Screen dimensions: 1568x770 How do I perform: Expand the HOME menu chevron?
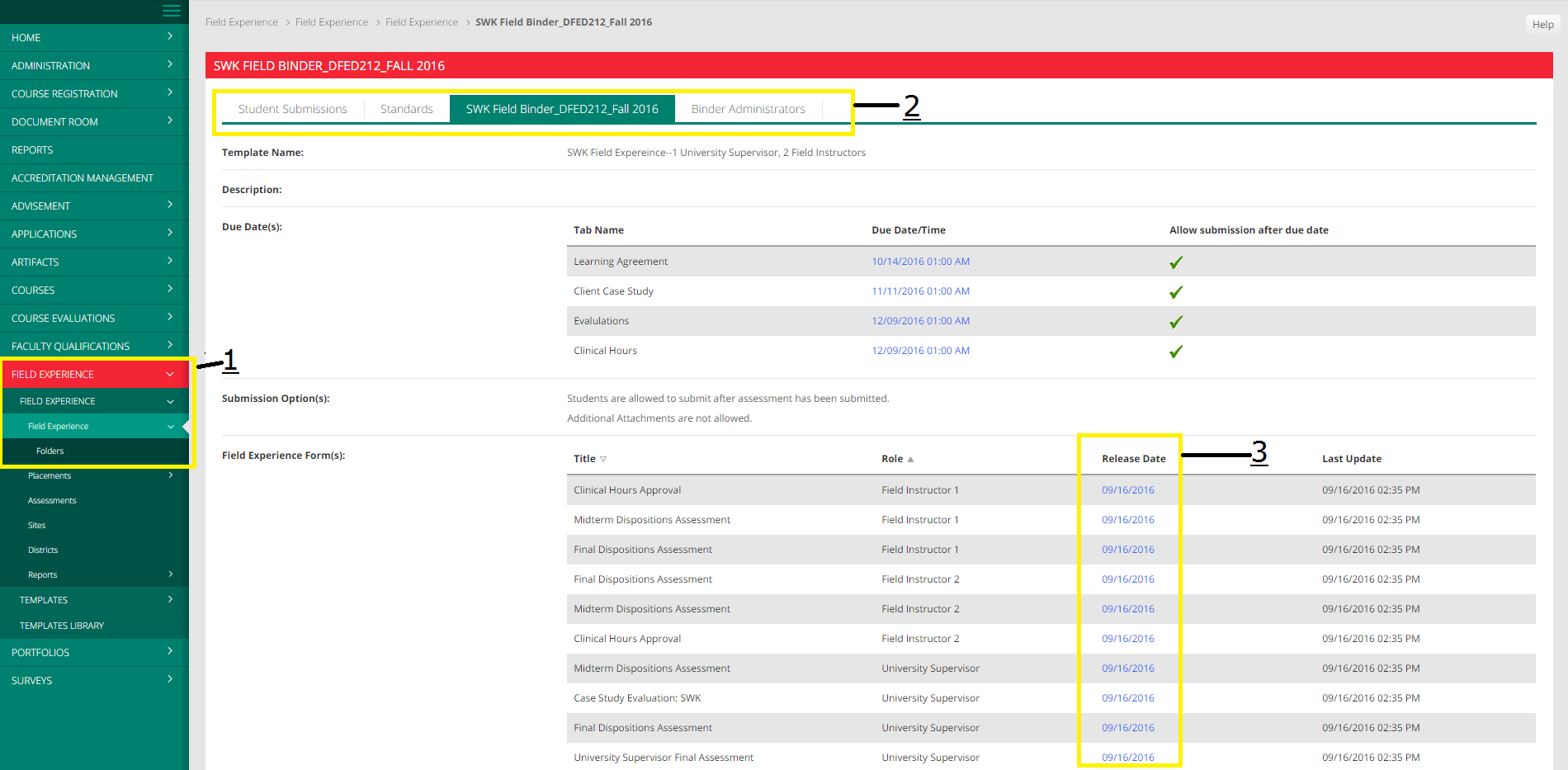(x=170, y=36)
